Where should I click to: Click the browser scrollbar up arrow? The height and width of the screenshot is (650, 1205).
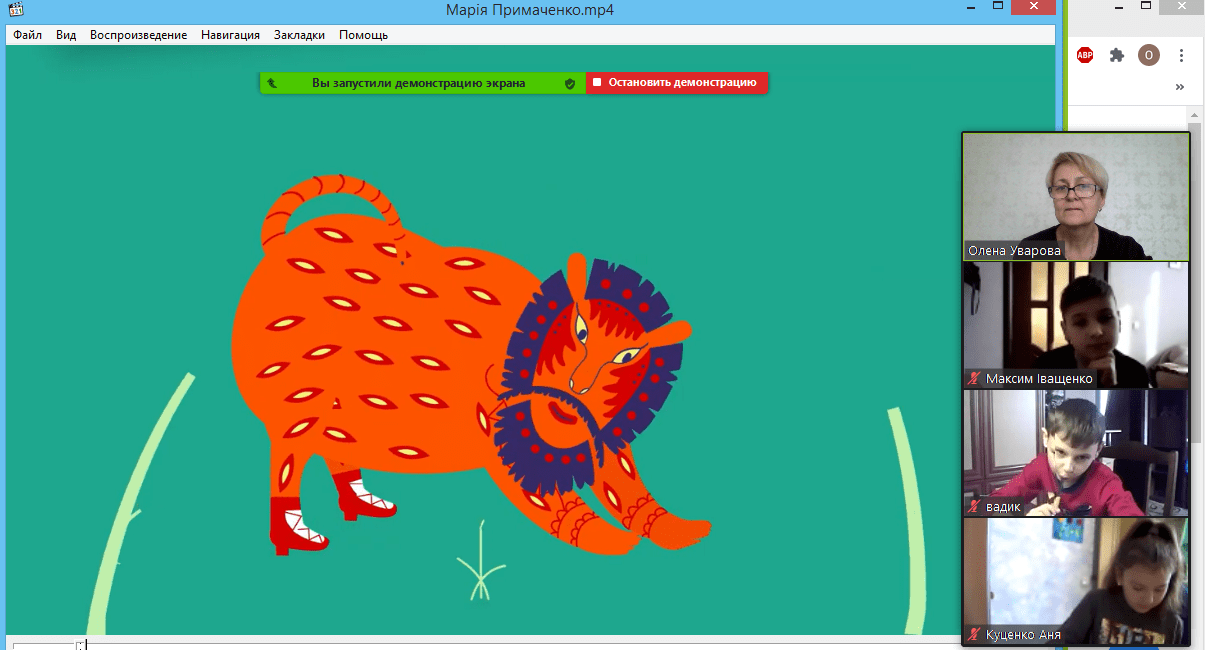(1196, 115)
